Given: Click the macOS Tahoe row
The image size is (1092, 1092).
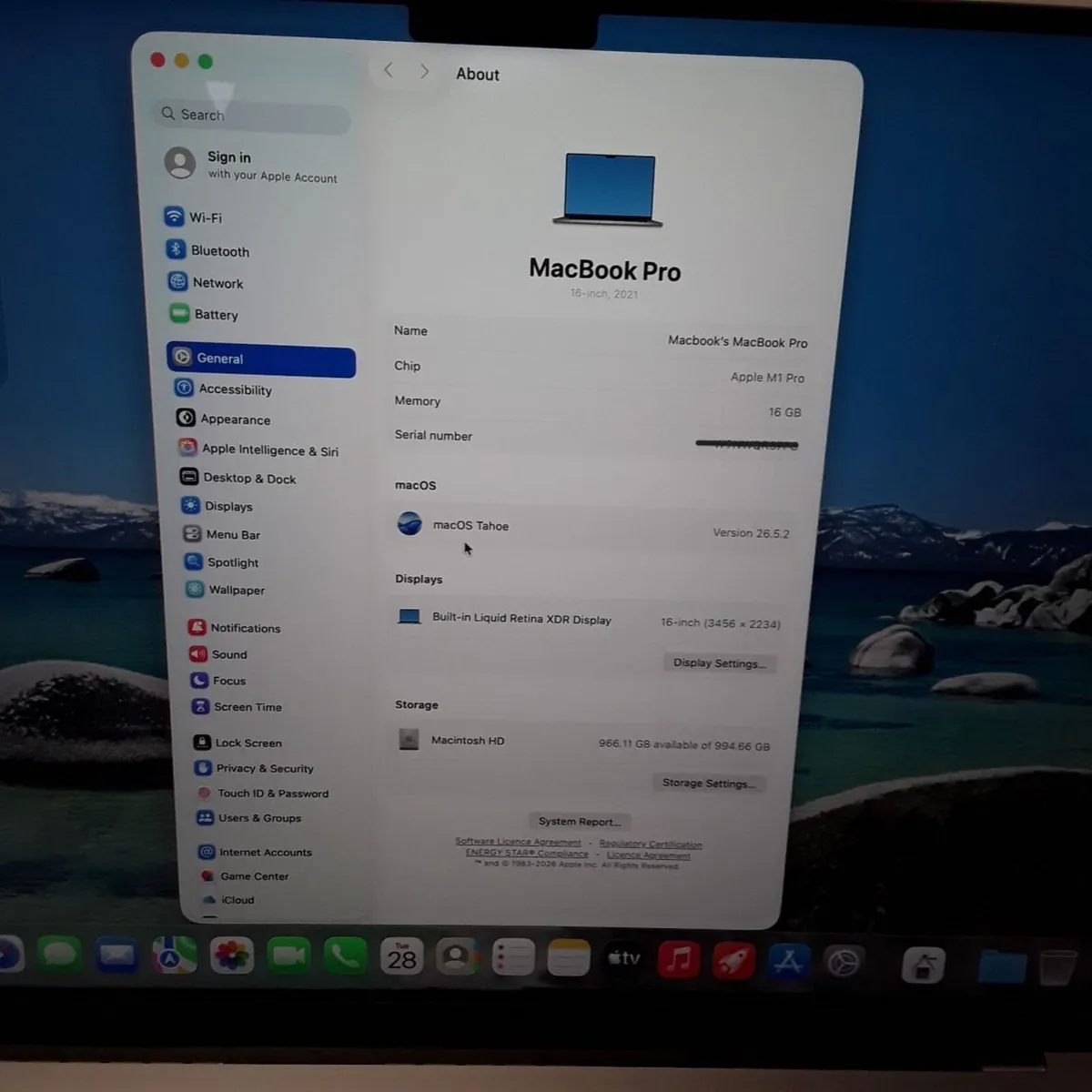Looking at the screenshot, I should click(591, 528).
